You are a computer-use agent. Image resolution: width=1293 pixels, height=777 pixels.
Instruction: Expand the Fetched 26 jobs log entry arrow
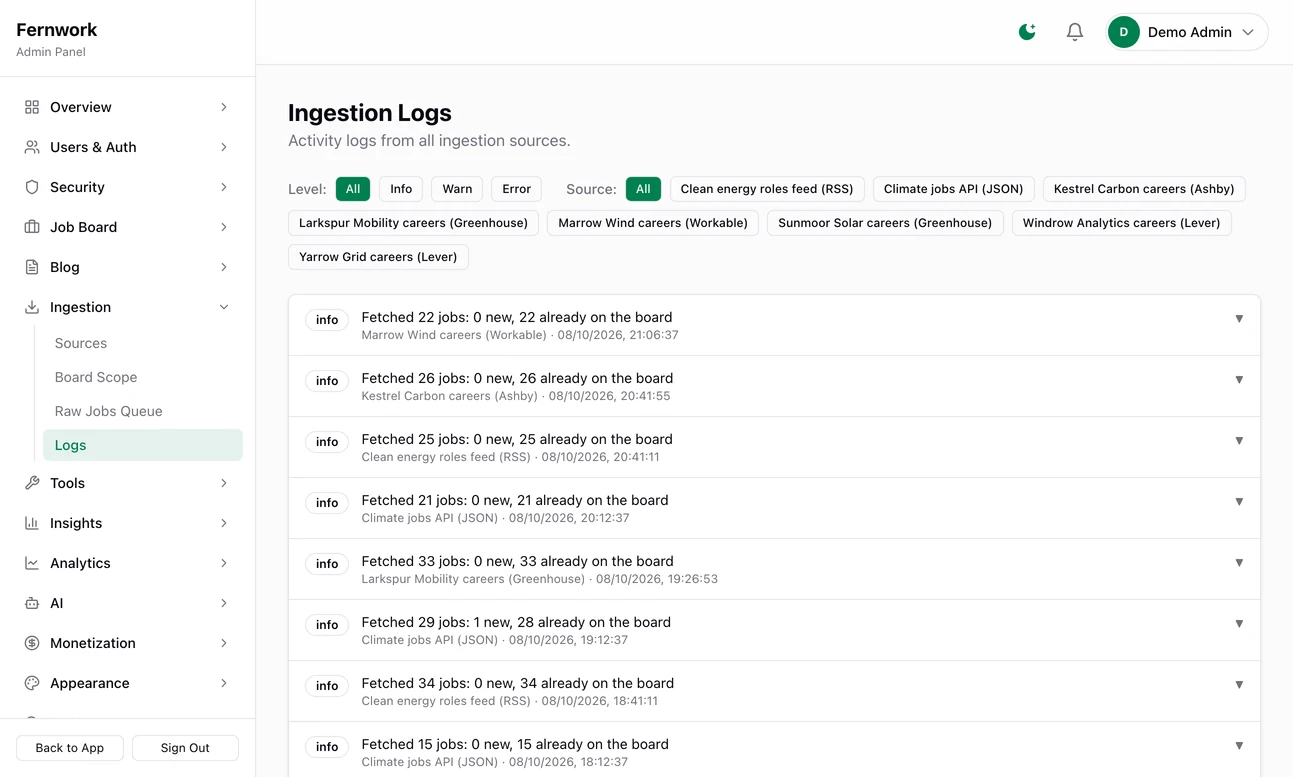[1239, 380]
